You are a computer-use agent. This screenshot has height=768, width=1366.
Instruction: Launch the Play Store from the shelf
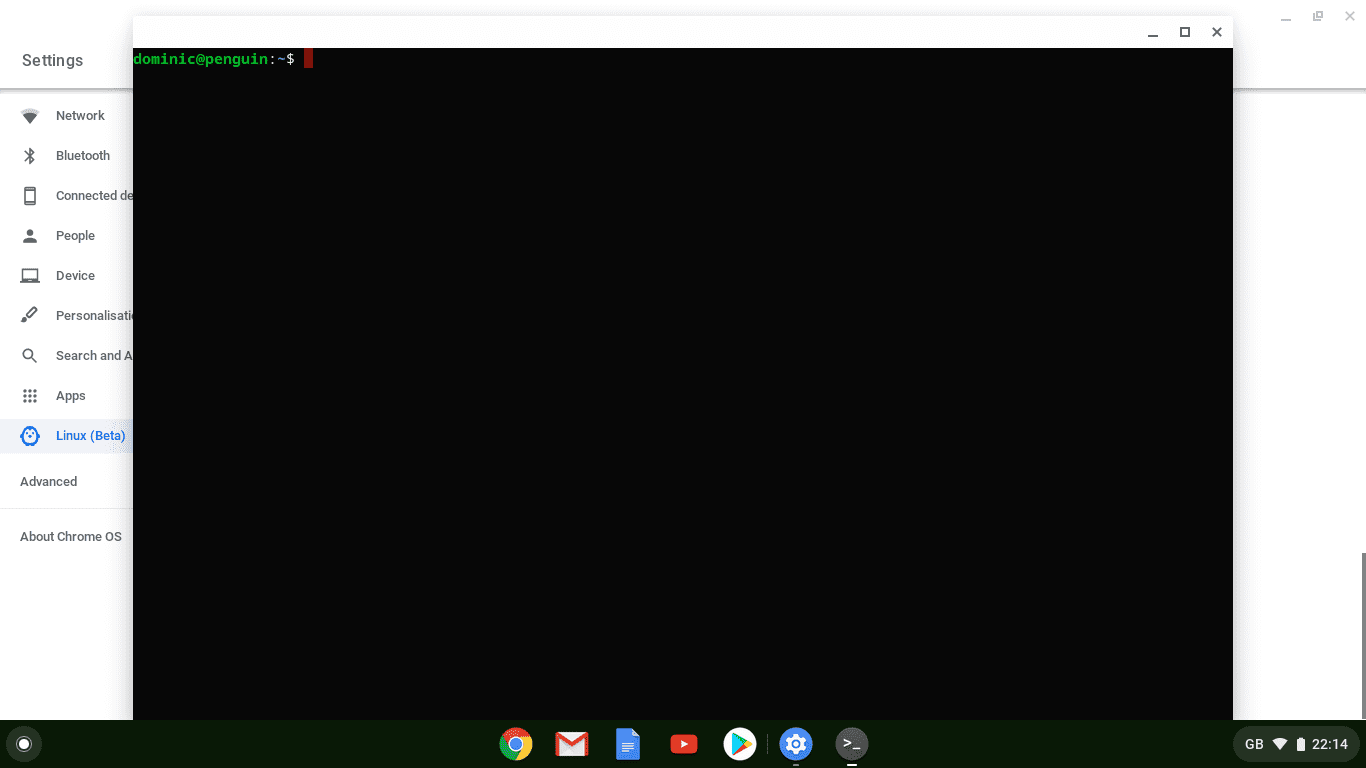pyautogui.click(x=739, y=744)
